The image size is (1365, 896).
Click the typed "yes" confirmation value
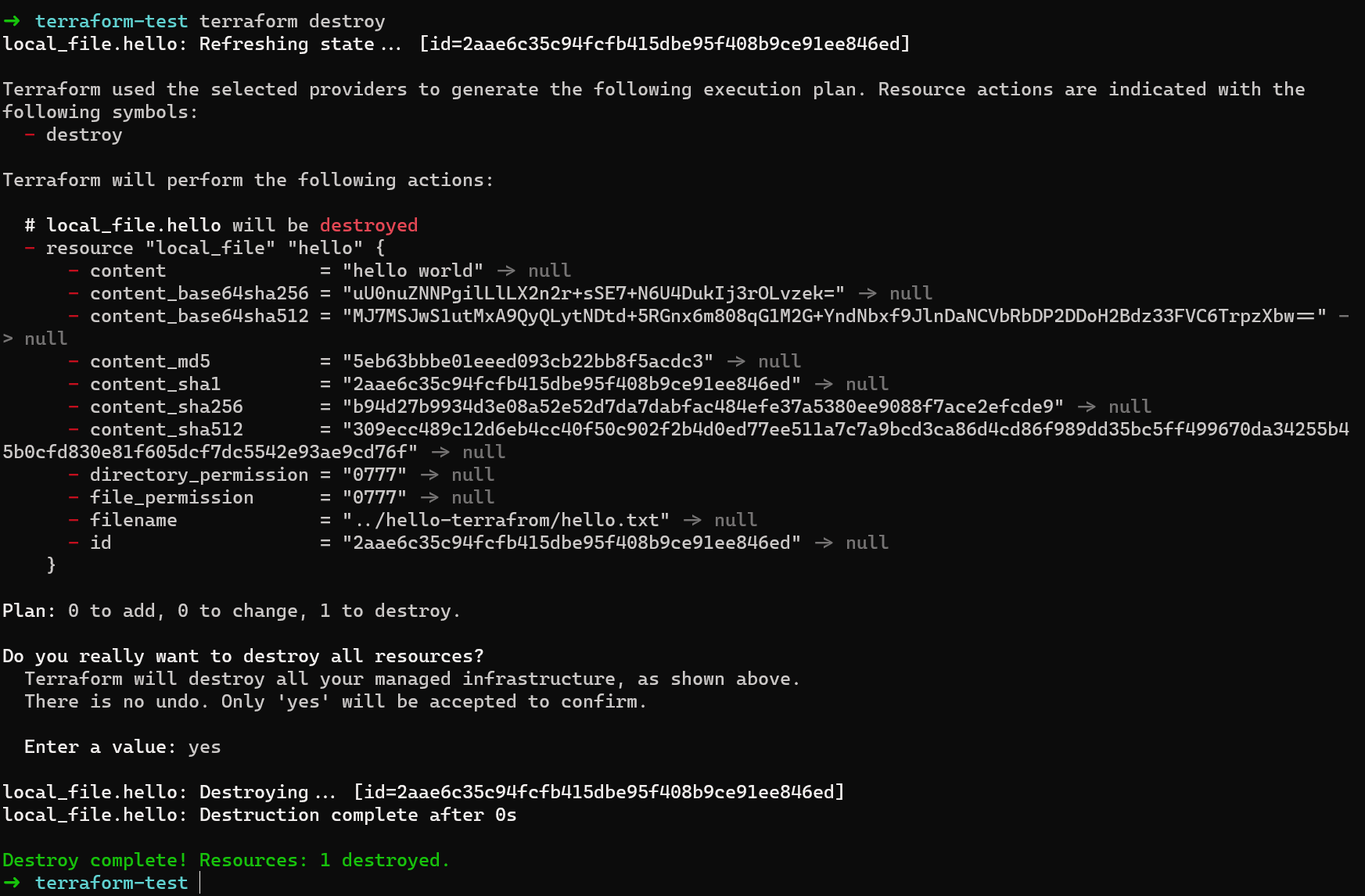pyautogui.click(x=204, y=747)
